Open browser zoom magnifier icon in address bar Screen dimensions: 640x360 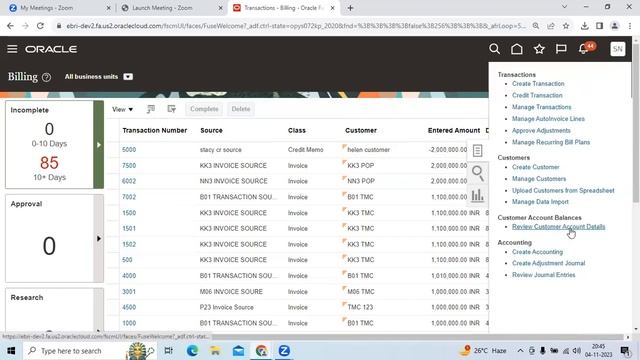pos(536,26)
